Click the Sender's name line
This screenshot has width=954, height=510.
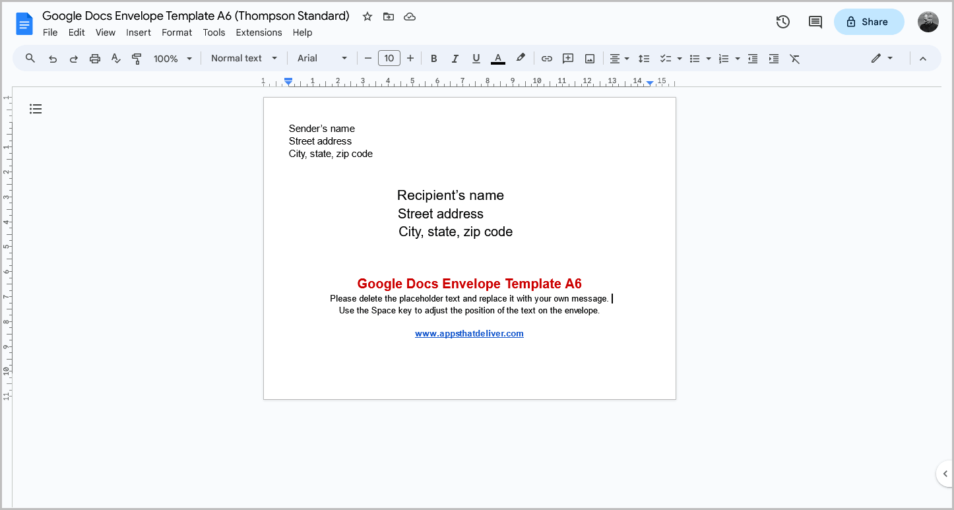[321, 128]
